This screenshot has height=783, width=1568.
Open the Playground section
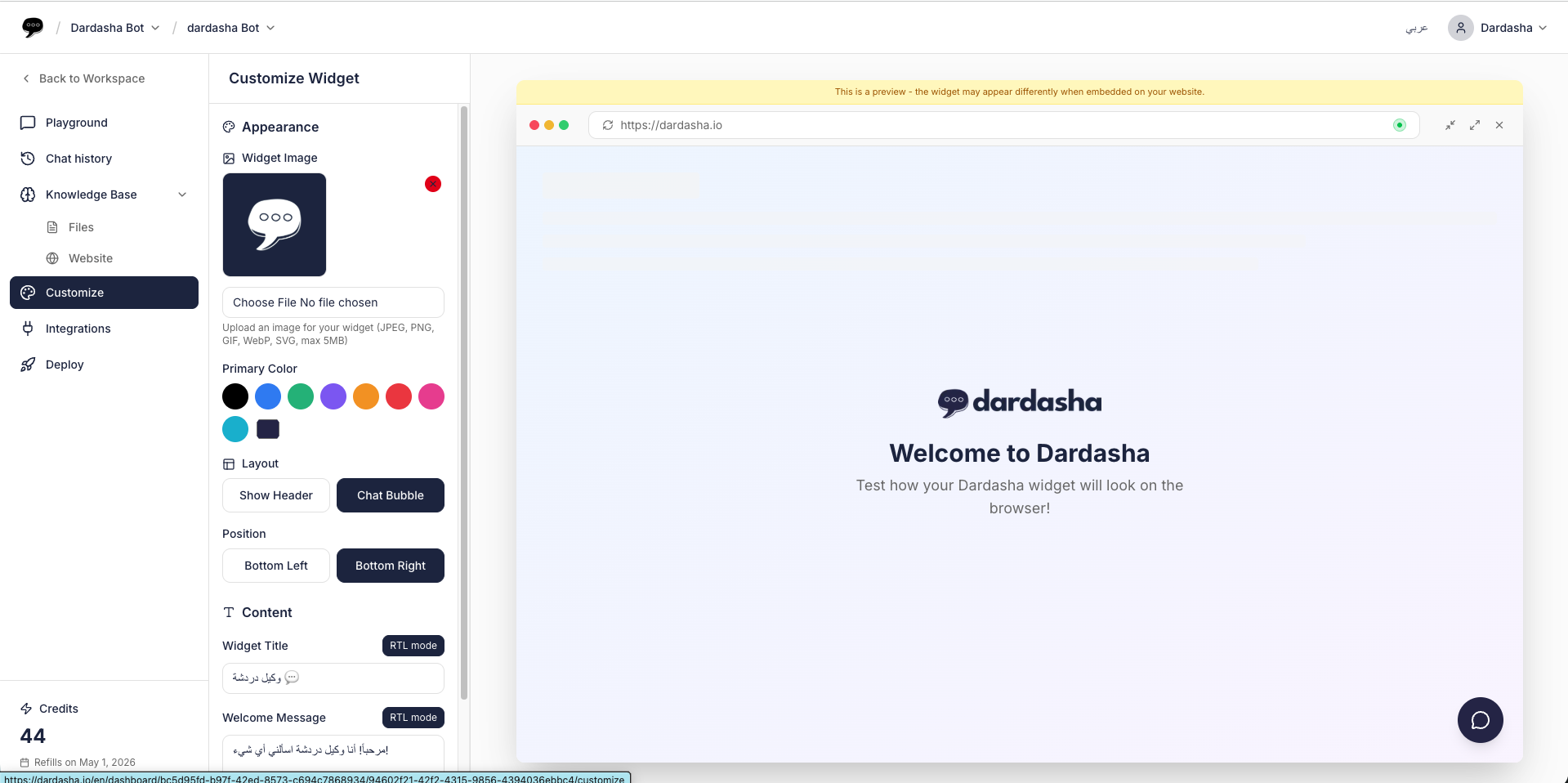(76, 123)
